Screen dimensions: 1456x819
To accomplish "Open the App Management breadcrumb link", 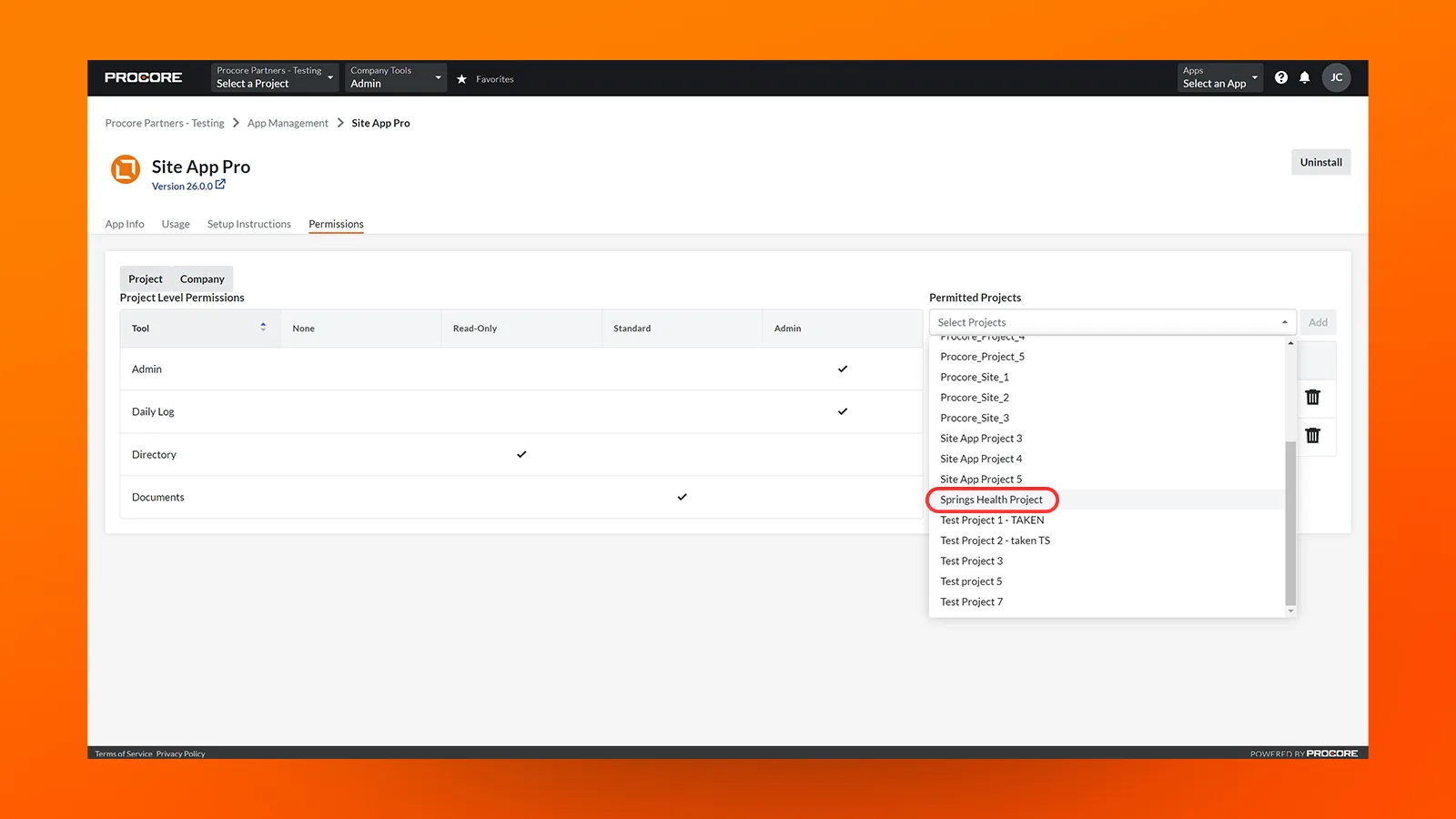I will (288, 123).
